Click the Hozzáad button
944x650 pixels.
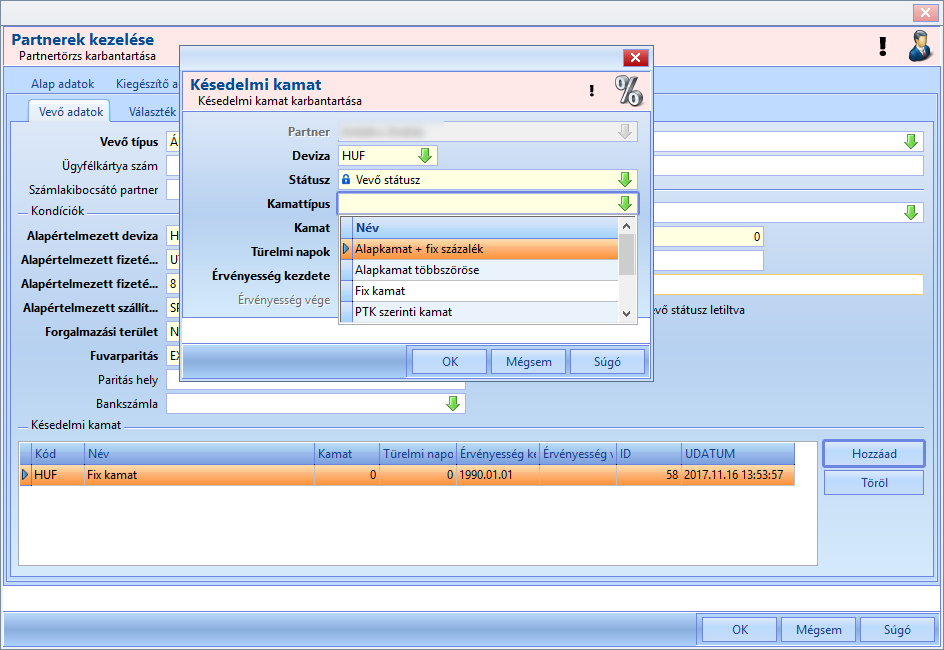874,454
